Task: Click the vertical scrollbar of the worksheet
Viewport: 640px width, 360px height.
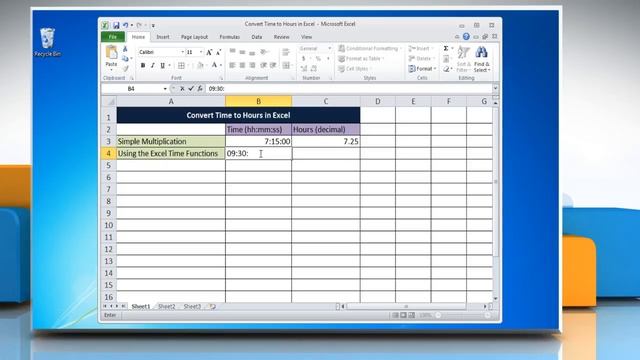Action: point(496,182)
